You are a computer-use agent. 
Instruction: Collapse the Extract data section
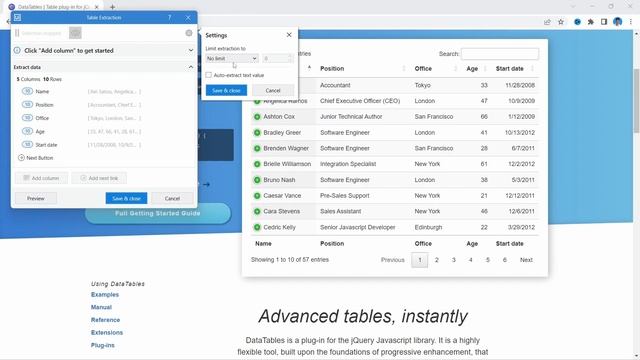click(191, 67)
